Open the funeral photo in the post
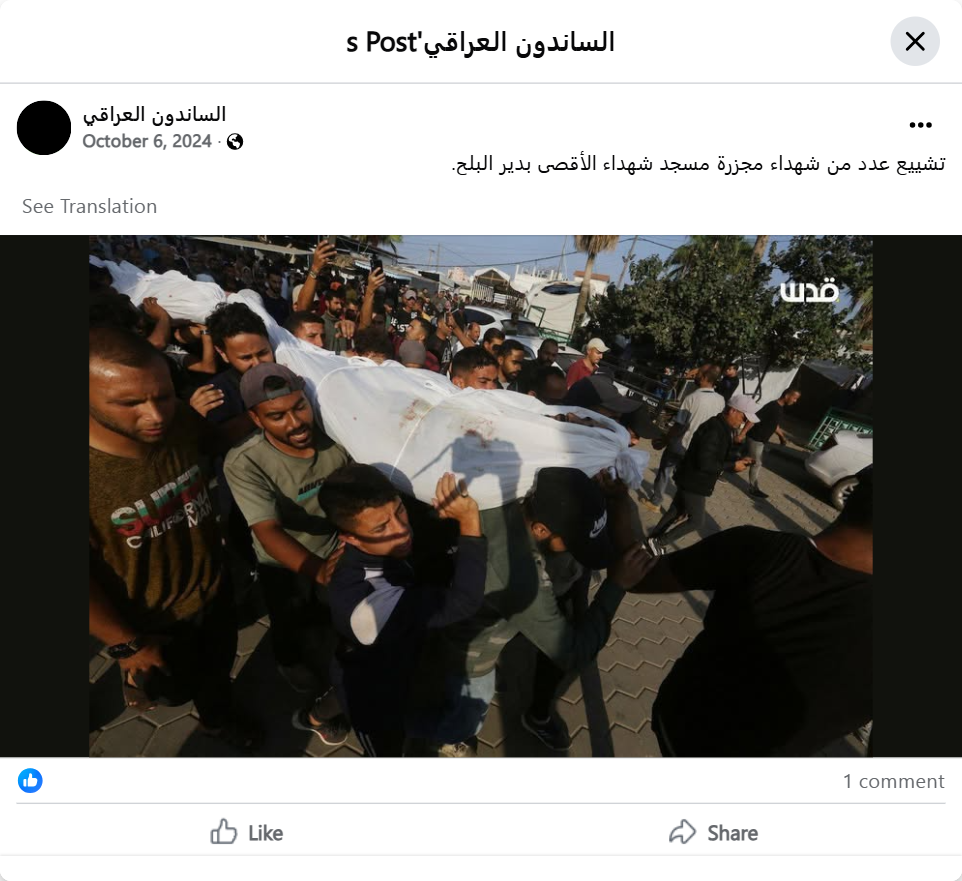The width and height of the screenshot is (962, 881). click(481, 496)
